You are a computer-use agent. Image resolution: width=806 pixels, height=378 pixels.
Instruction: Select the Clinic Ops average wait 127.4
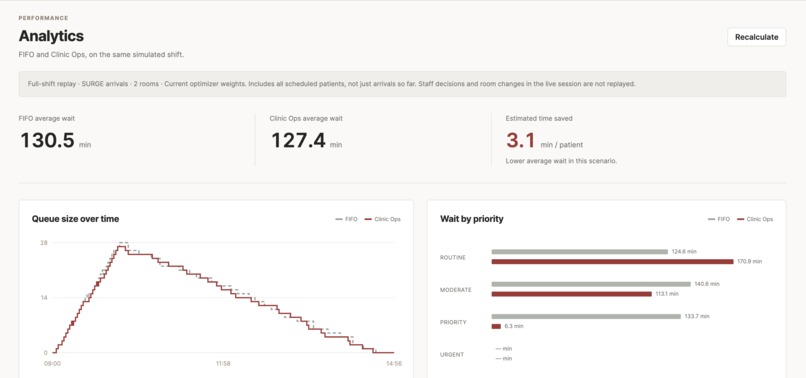coord(298,140)
